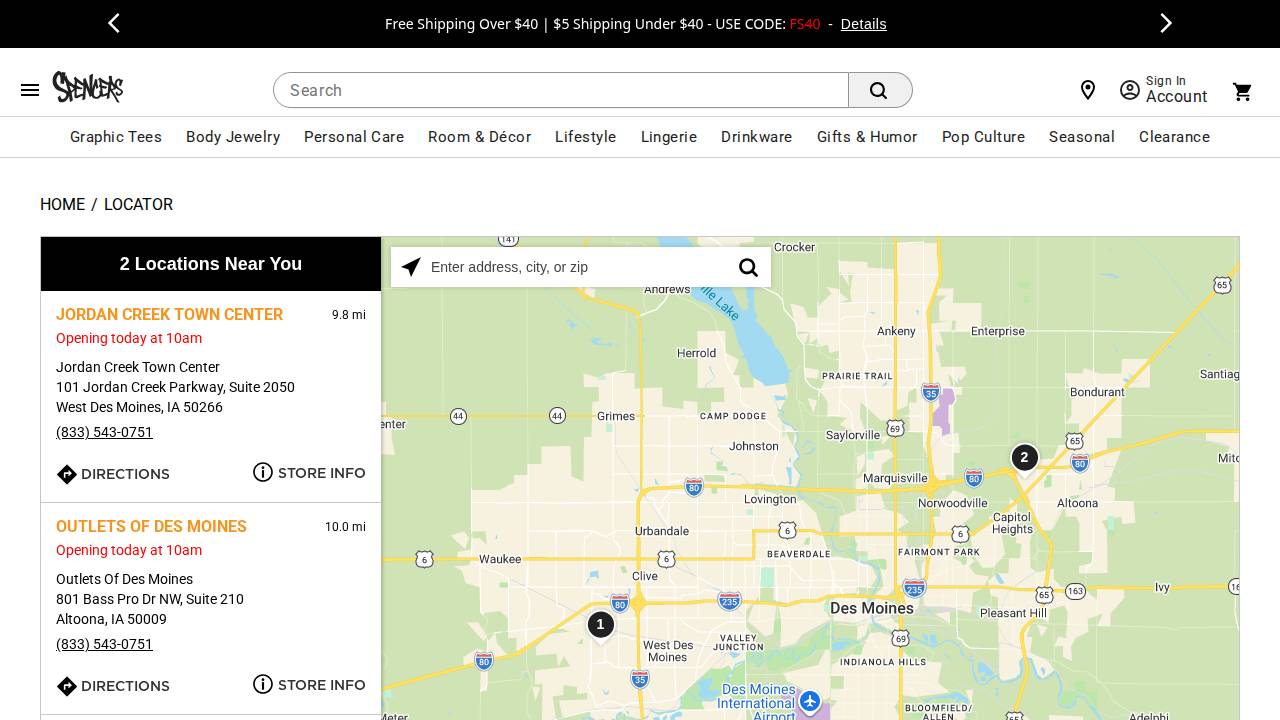The height and width of the screenshot is (720, 1280).
Task: Open the Clearance menu
Action: 1174,137
